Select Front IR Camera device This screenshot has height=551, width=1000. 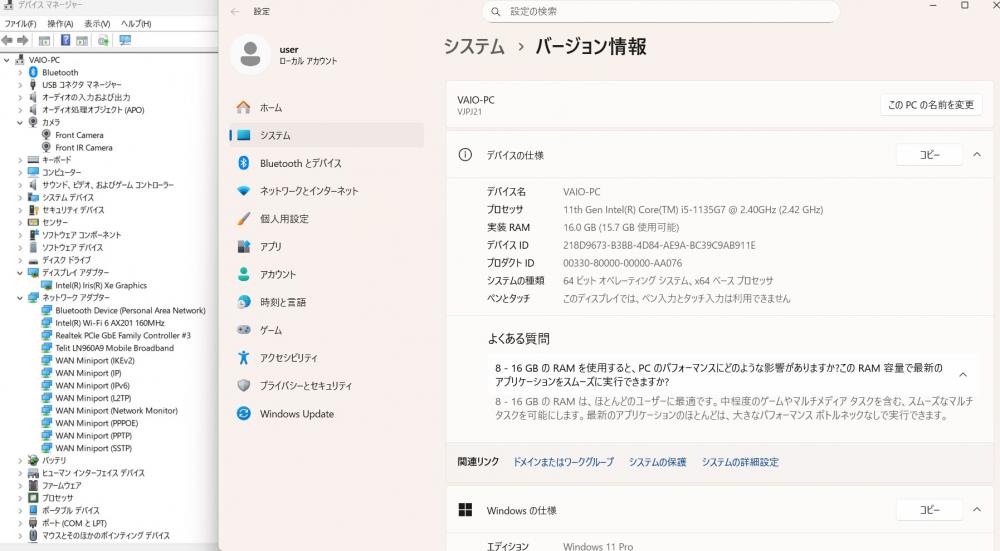tap(84, 147)
